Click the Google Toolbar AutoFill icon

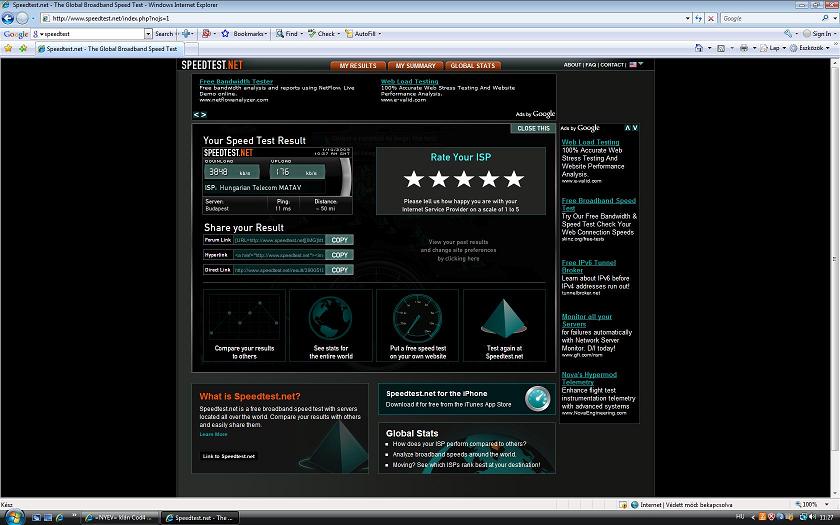(x=349, y=33)
